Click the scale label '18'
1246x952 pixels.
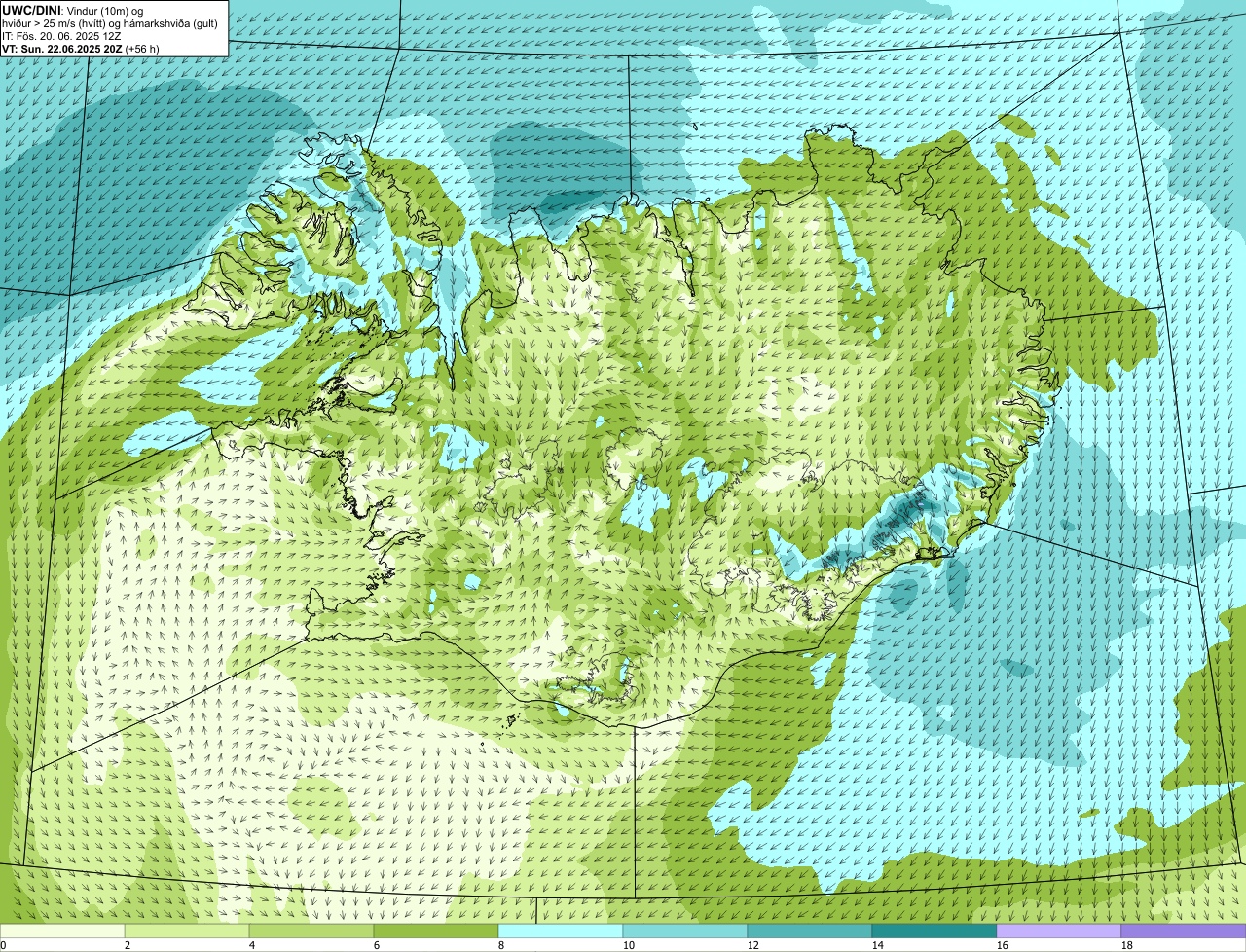(1127, 945)
